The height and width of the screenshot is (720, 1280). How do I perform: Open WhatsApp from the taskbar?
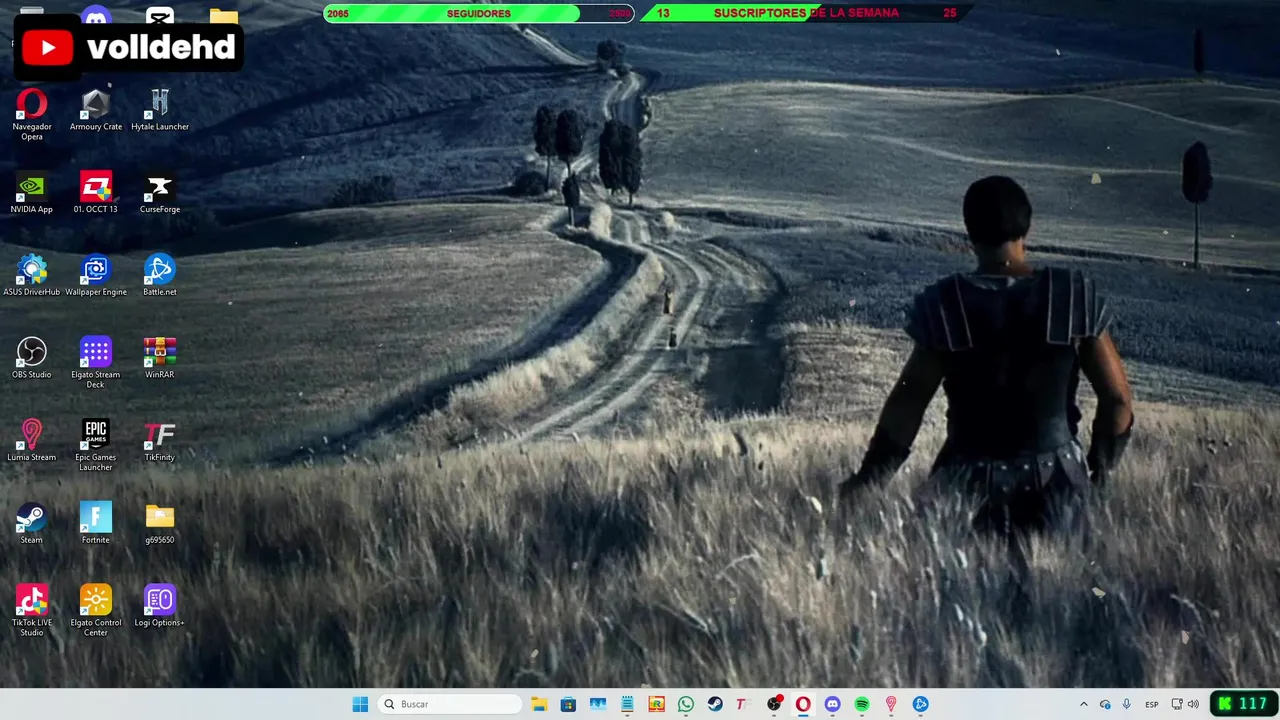686,704
